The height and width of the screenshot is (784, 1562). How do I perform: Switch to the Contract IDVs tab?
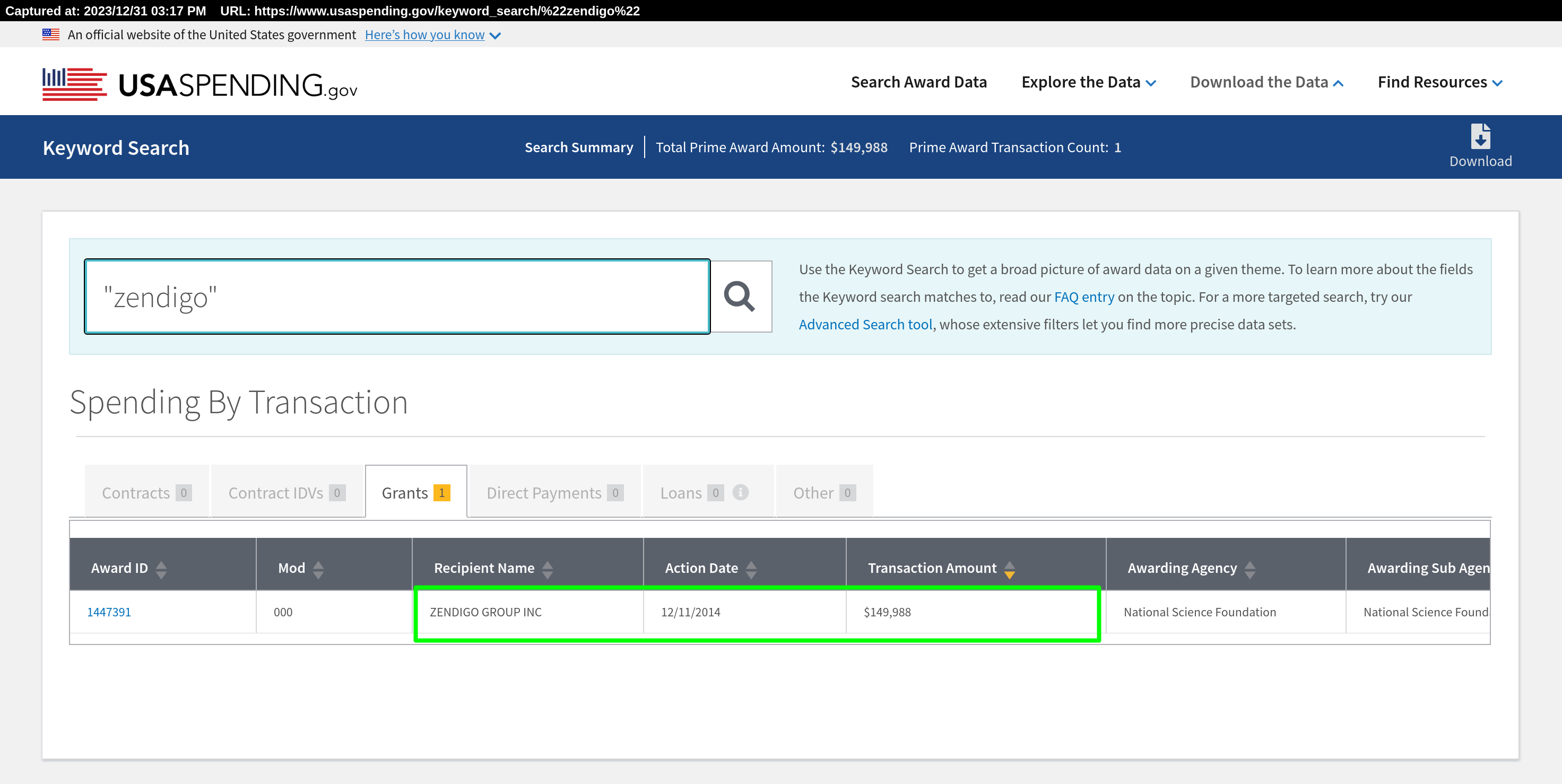pos(287,492)
